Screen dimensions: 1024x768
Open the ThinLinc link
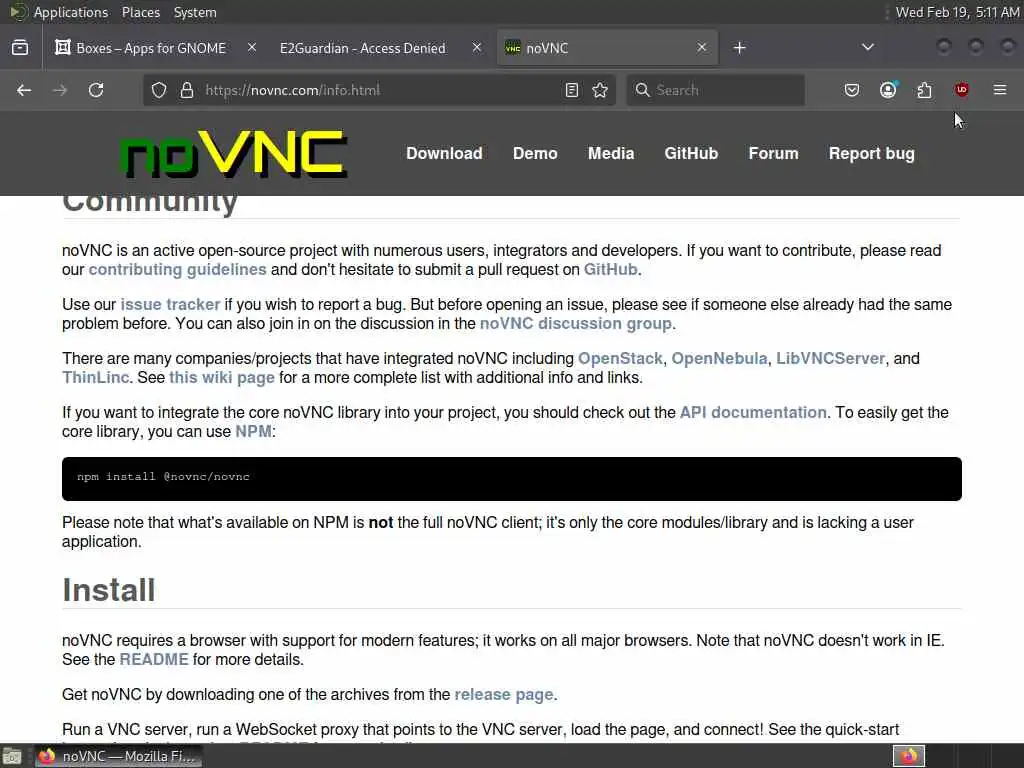(x=95, y=377)
